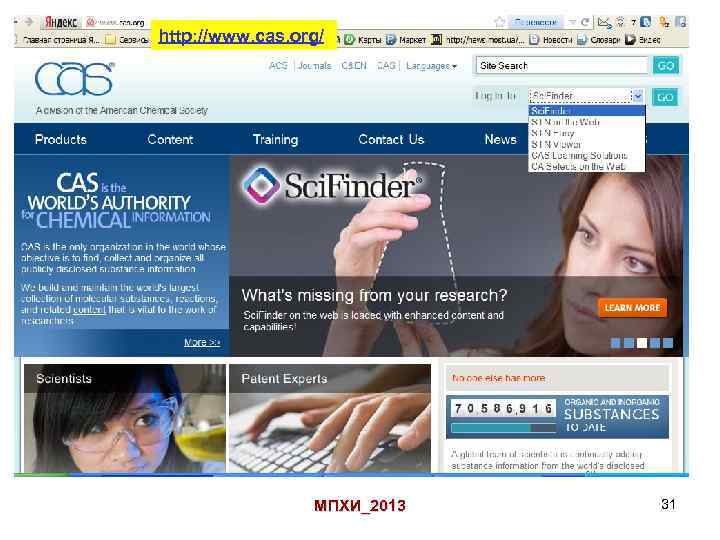Click inside the Site Search field
This screenshot has width=720, height=540.
tap(562, 66)
